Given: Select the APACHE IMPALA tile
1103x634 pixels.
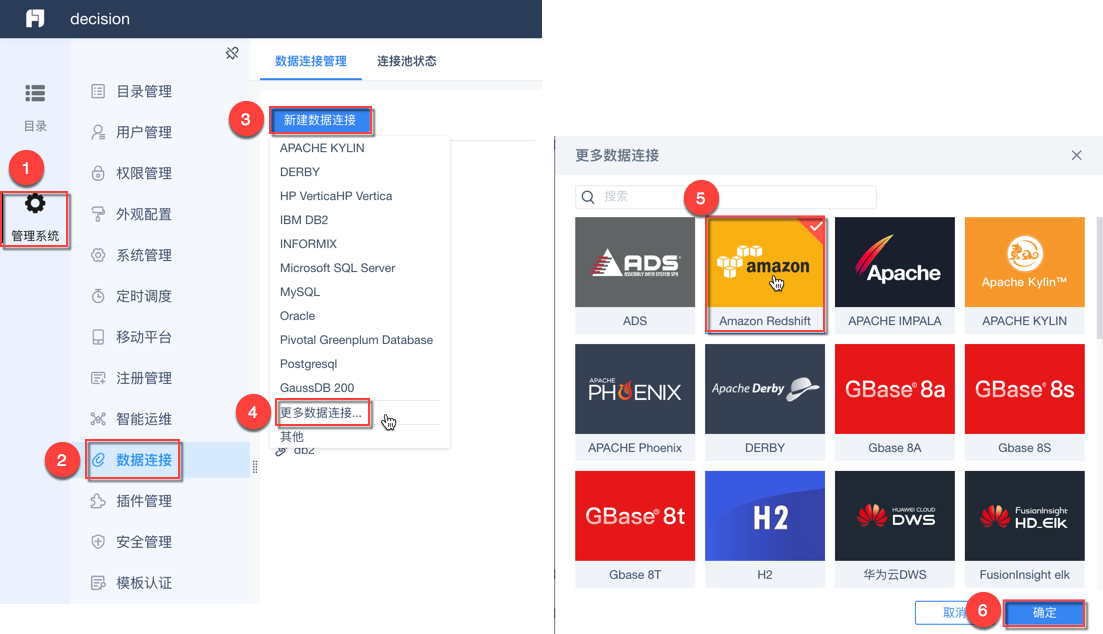Looking at the screenshot, I should tap(895, 274).
